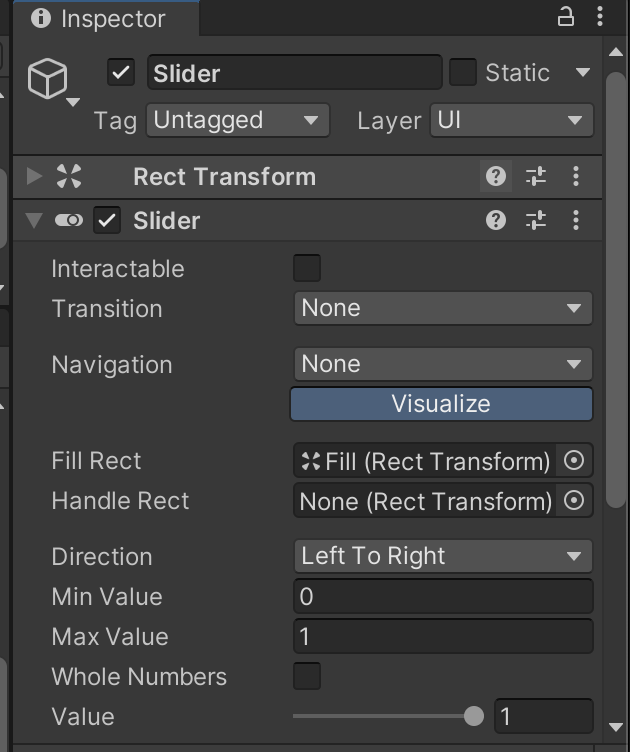630x752 pixels.
Task: Click the Inspector lock icon
Action: click(566, 17)
